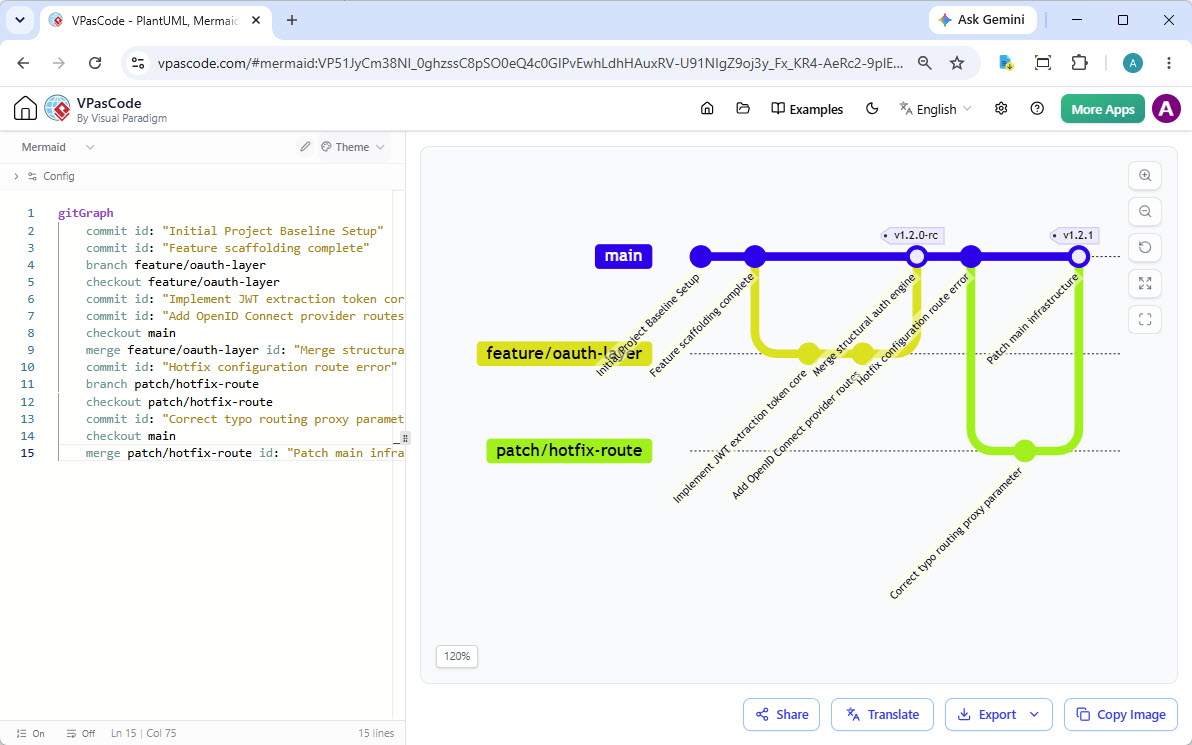This screenshot has width=1192, height=745.
Task: Click the Ask Gemini button
Action: (x=982, y=20)
